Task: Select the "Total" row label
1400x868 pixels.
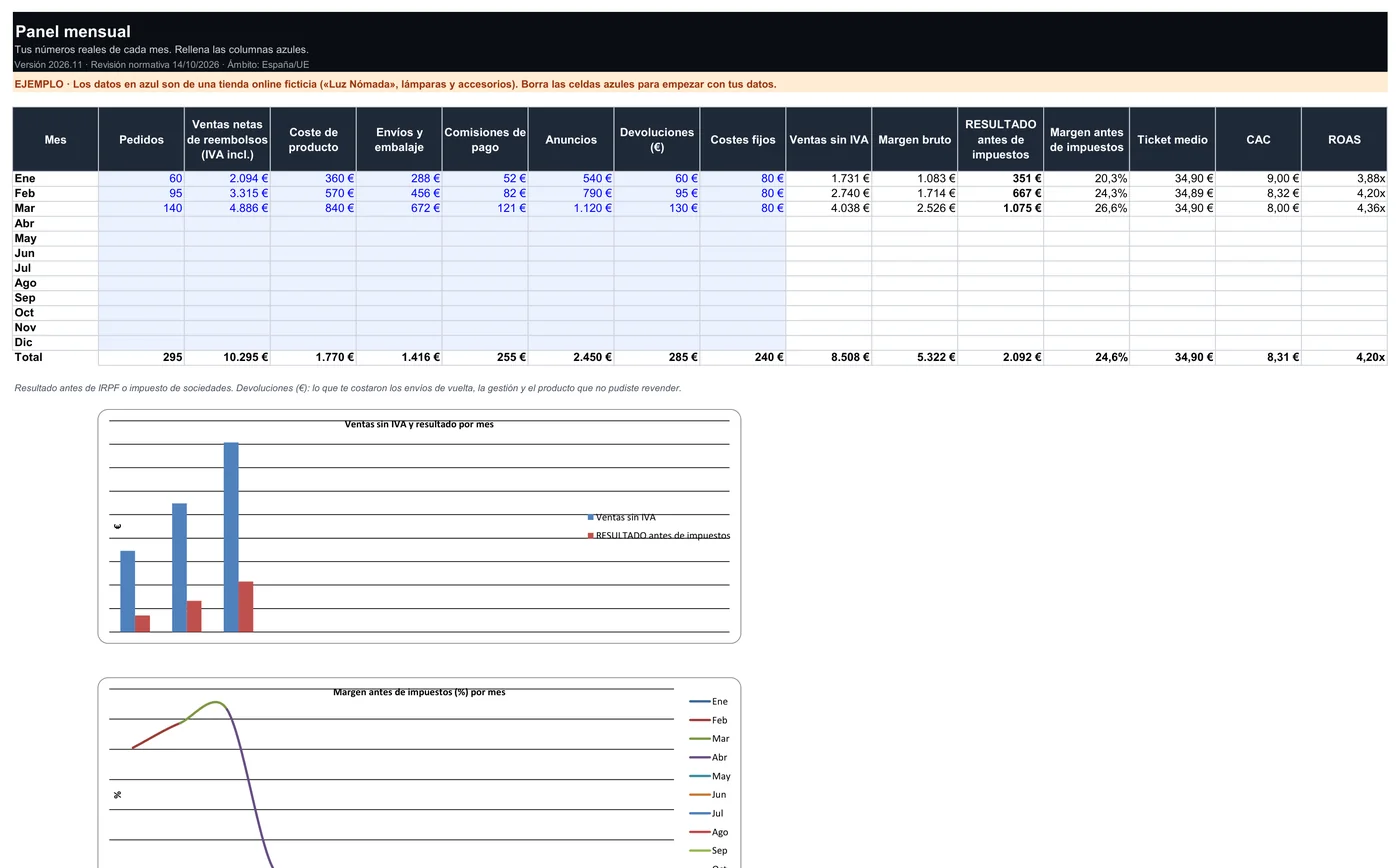Action: (29, 358)
